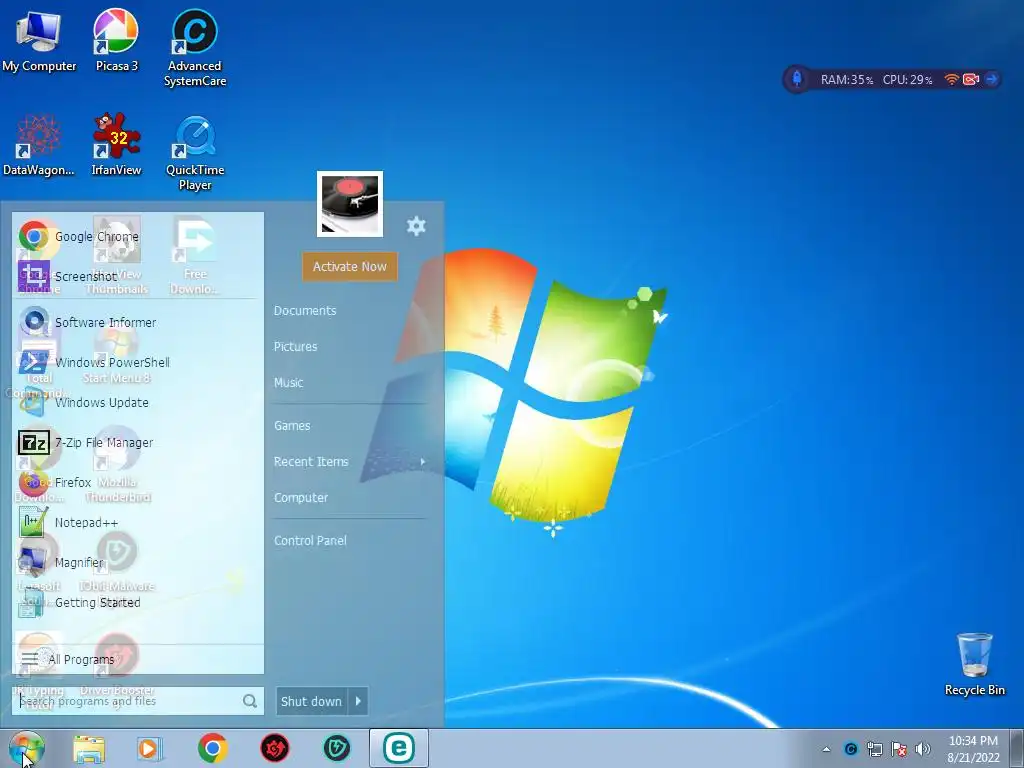
Task: Start Magnifier from Start menu
Action: pos(138,562)
